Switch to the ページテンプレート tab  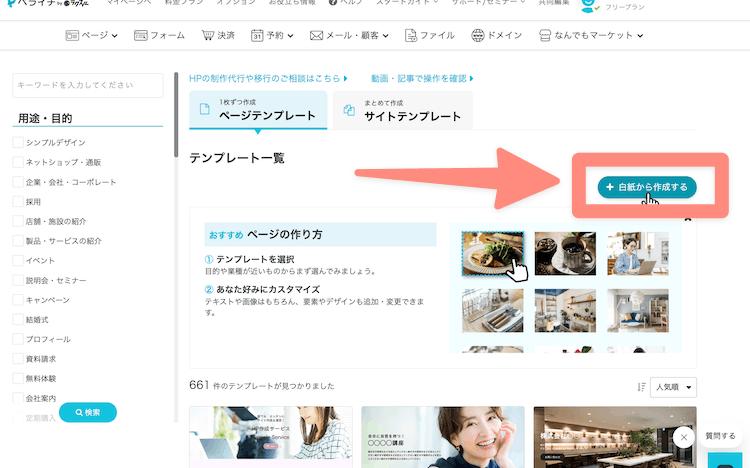tap(258, 110)
